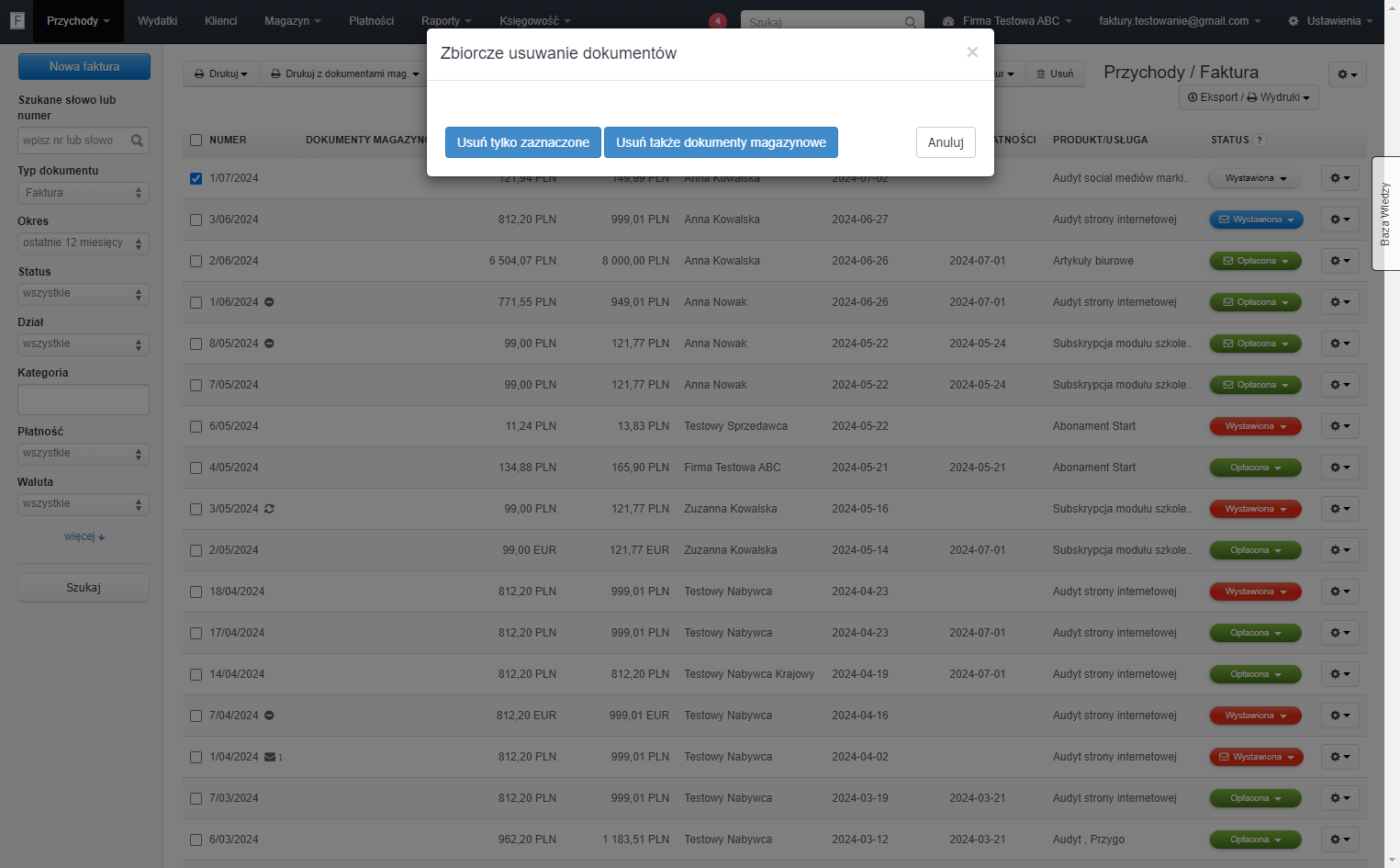The height and width of the screenshot is (868, 1400).
Task: Open gear actions for invoice 6/05/2024
Action: [x=1340, y=426]
